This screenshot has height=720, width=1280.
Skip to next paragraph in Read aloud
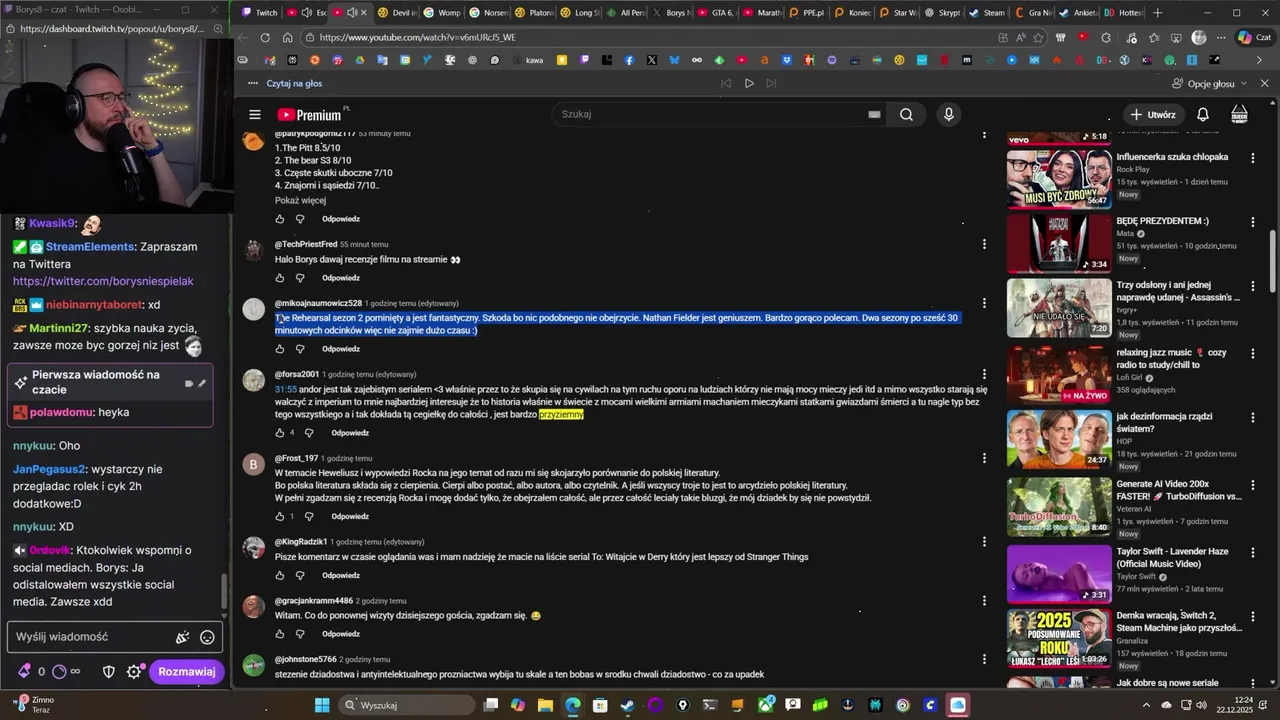coord(771,84)
